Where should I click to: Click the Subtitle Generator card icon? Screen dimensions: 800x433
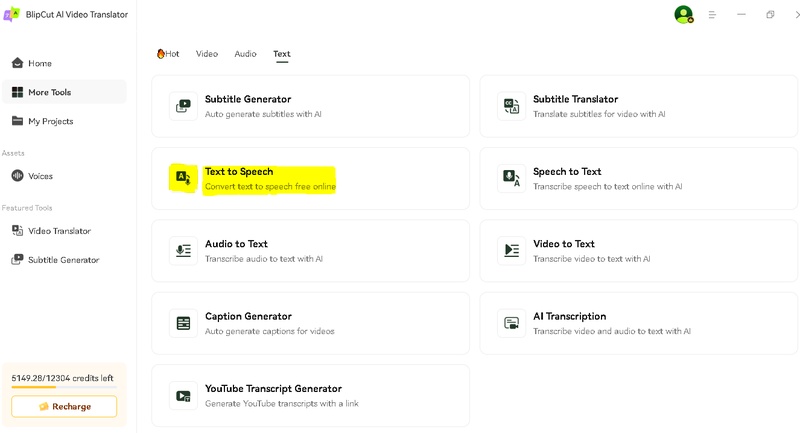click(x=183, y=106)
